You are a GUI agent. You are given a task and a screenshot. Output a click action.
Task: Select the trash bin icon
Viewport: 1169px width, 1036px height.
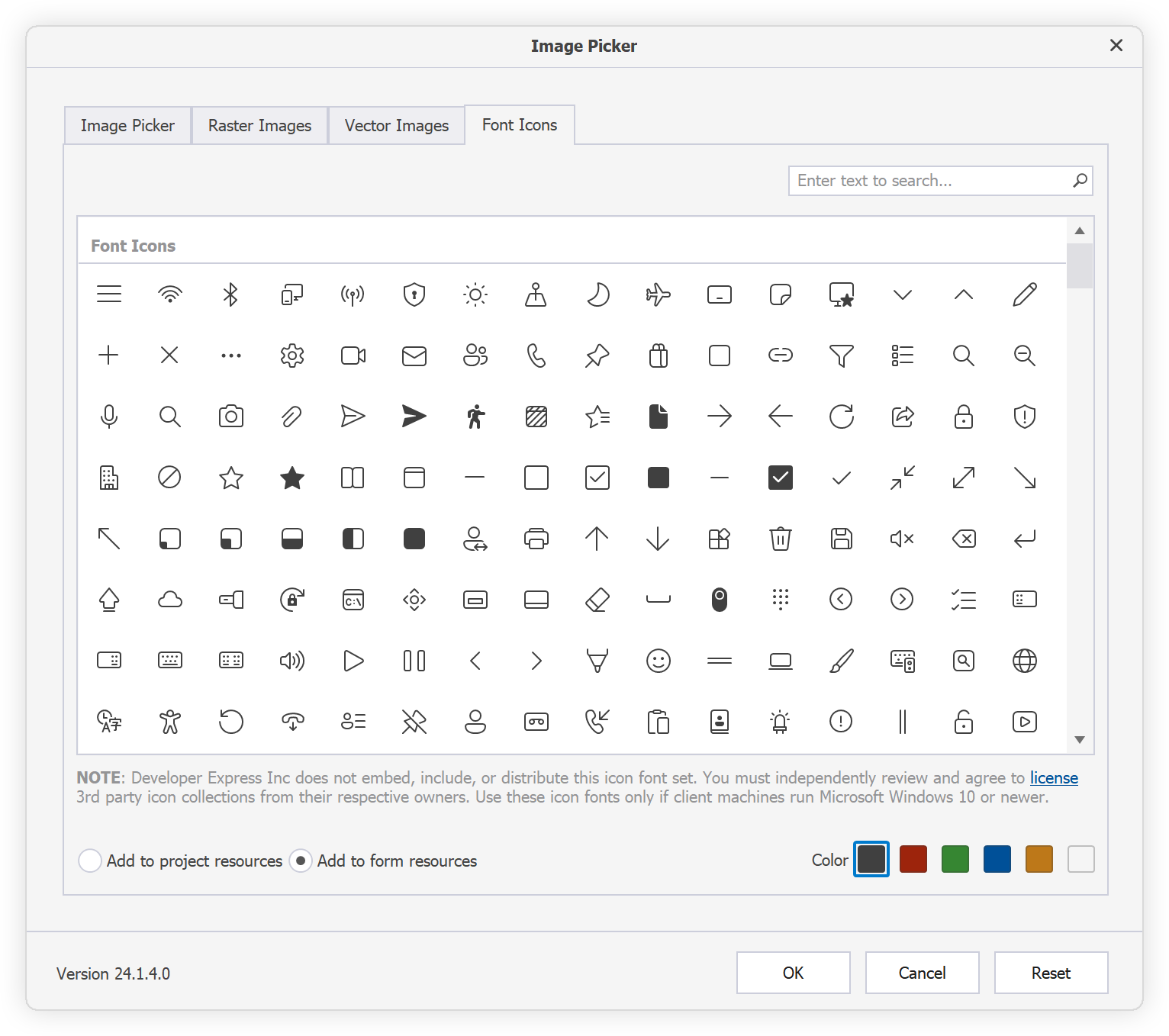tap(780, 539)
